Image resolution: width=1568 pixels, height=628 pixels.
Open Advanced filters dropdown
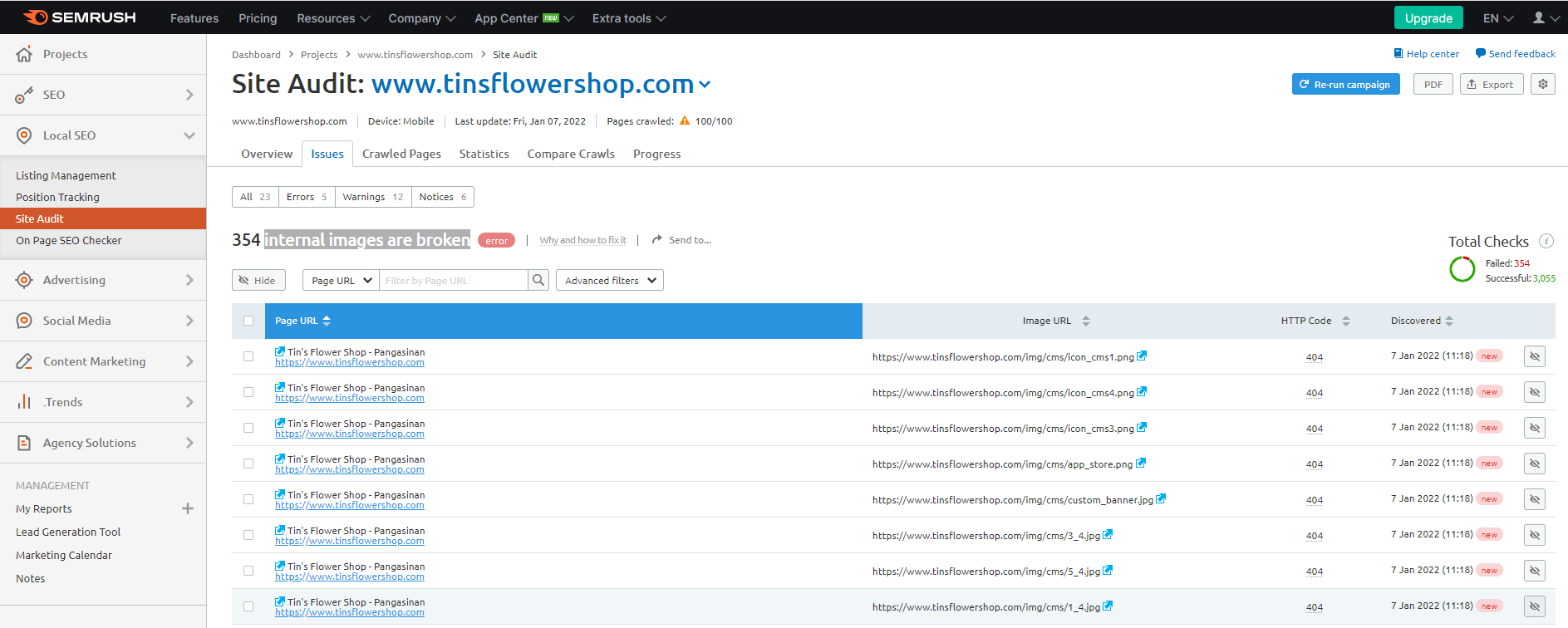[610, 280]
